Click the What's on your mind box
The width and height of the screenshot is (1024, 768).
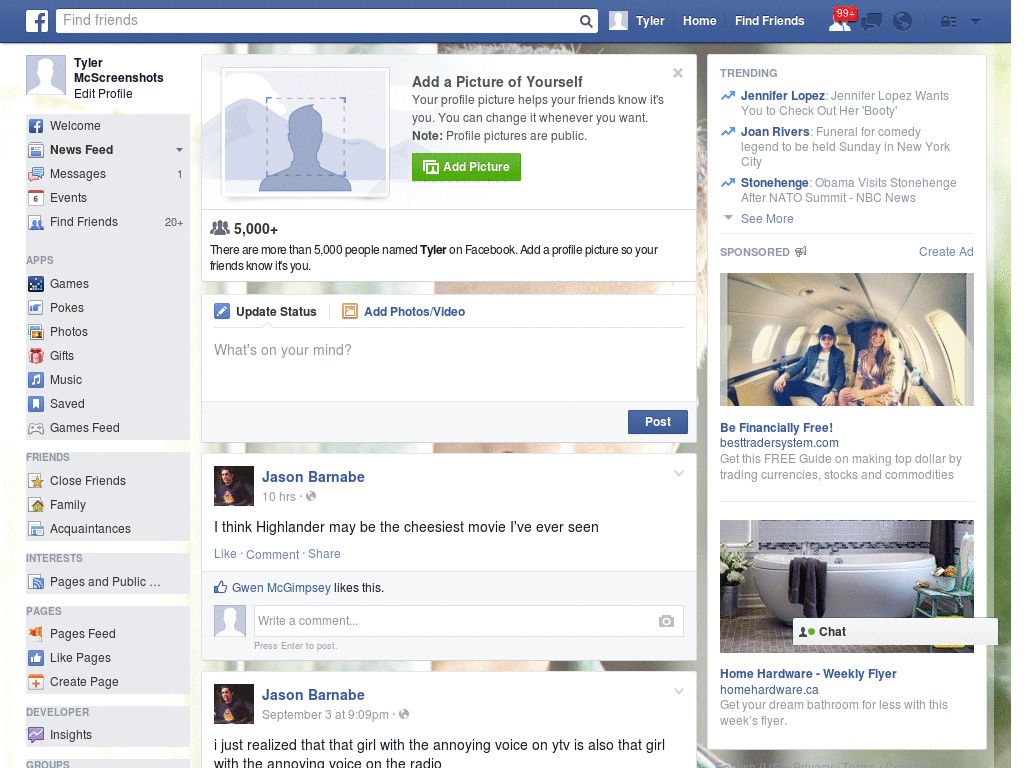tap(449, 364)
